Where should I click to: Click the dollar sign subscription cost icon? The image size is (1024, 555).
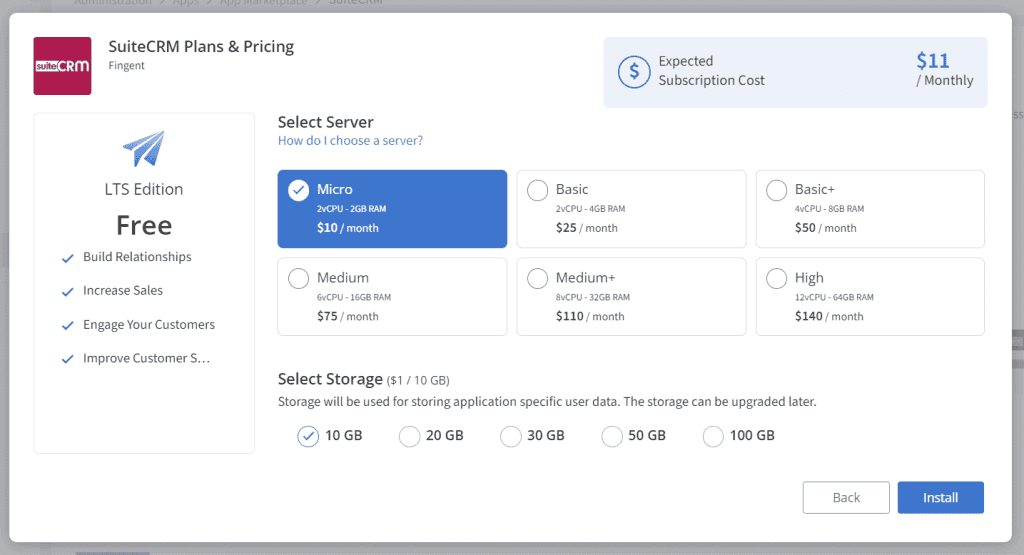click(634, 72)
